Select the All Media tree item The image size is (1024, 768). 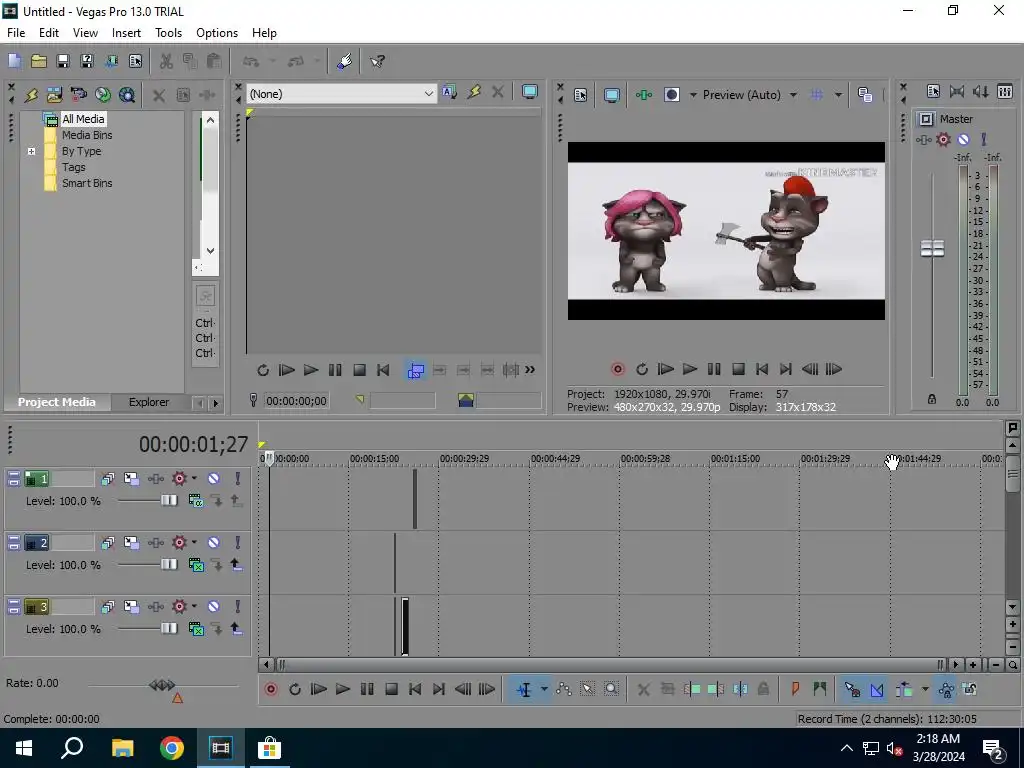[83, 119]
